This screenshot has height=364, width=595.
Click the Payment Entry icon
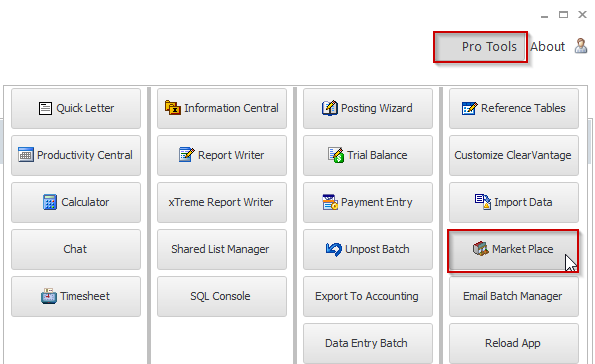coord(330,202)
